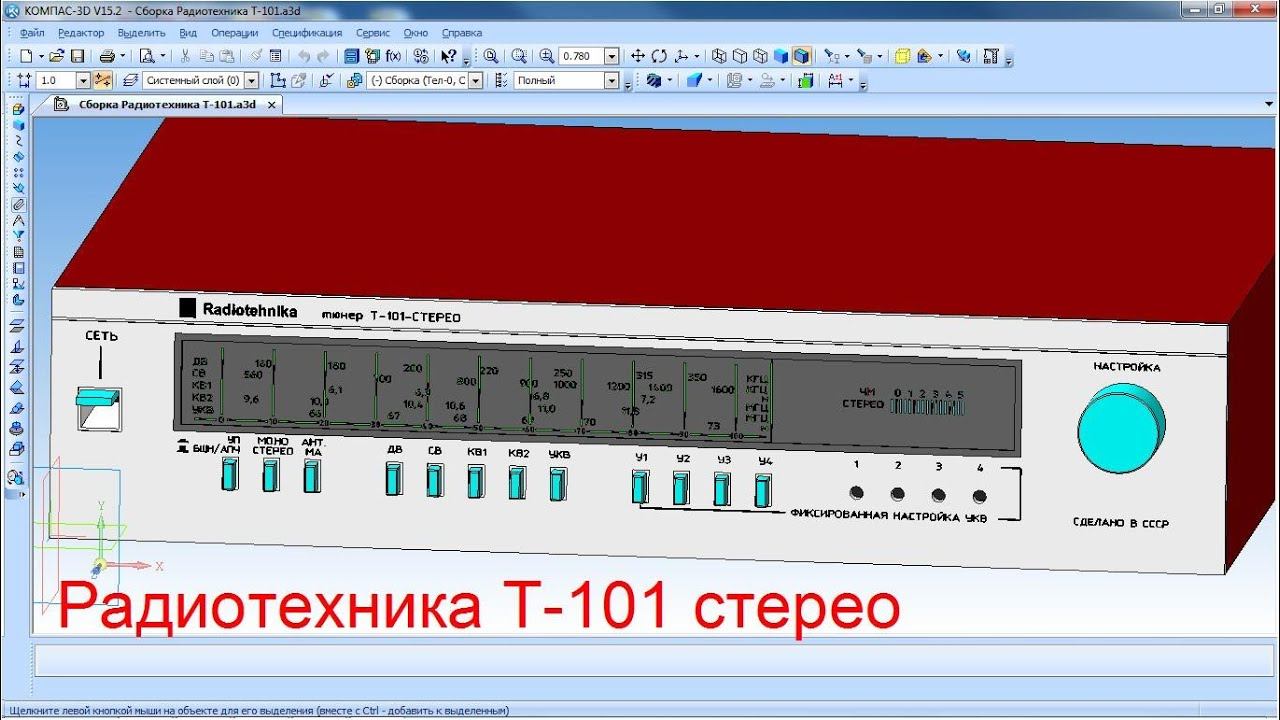This screenshot has width=1280, height=720.
Task: Open the Вид menu
Action: [x=189, y=32]
